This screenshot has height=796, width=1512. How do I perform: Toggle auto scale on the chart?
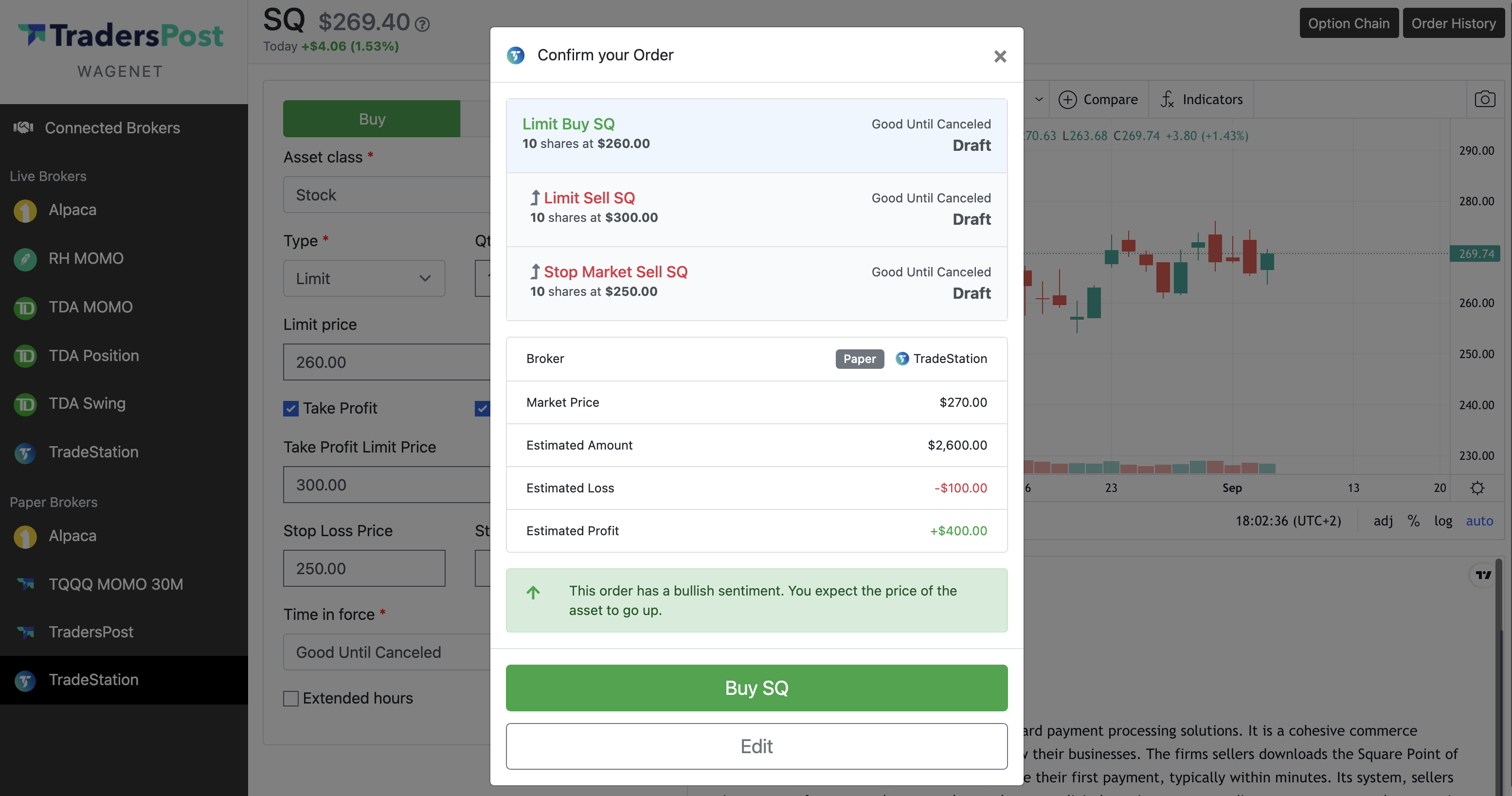[1479, 521]
